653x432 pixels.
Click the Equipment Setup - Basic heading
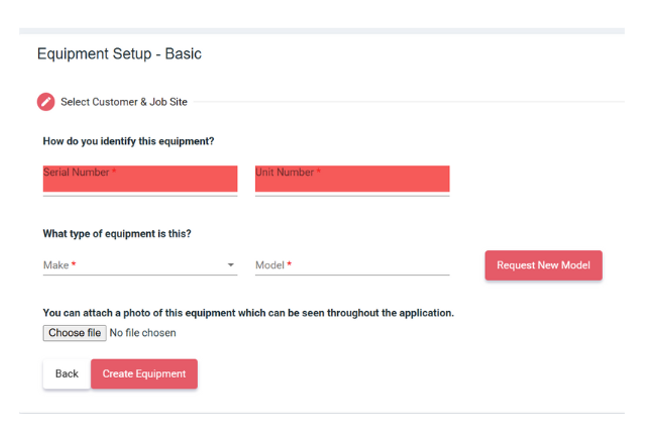[119, 54]
